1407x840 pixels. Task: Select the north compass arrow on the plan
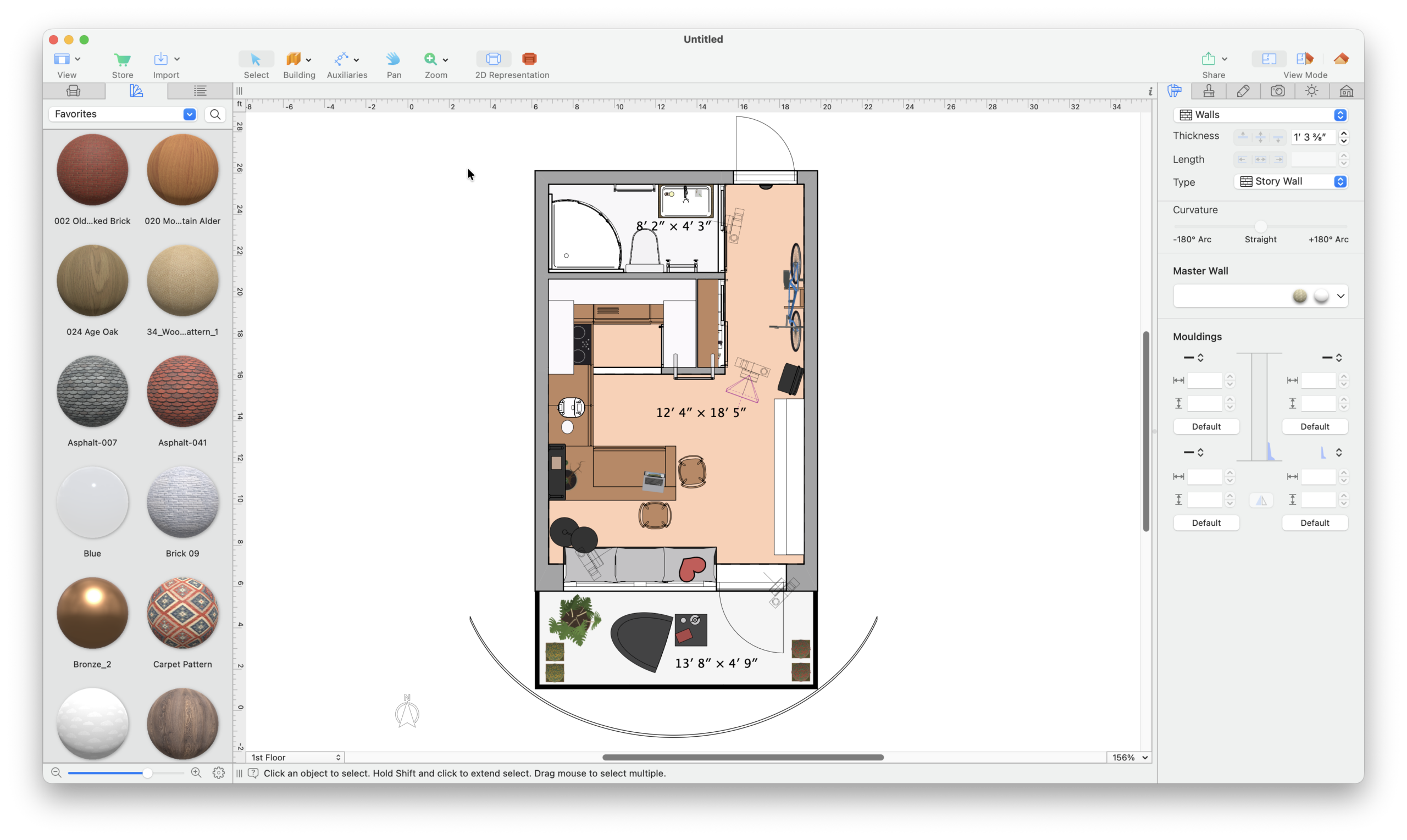pos(407,711)
